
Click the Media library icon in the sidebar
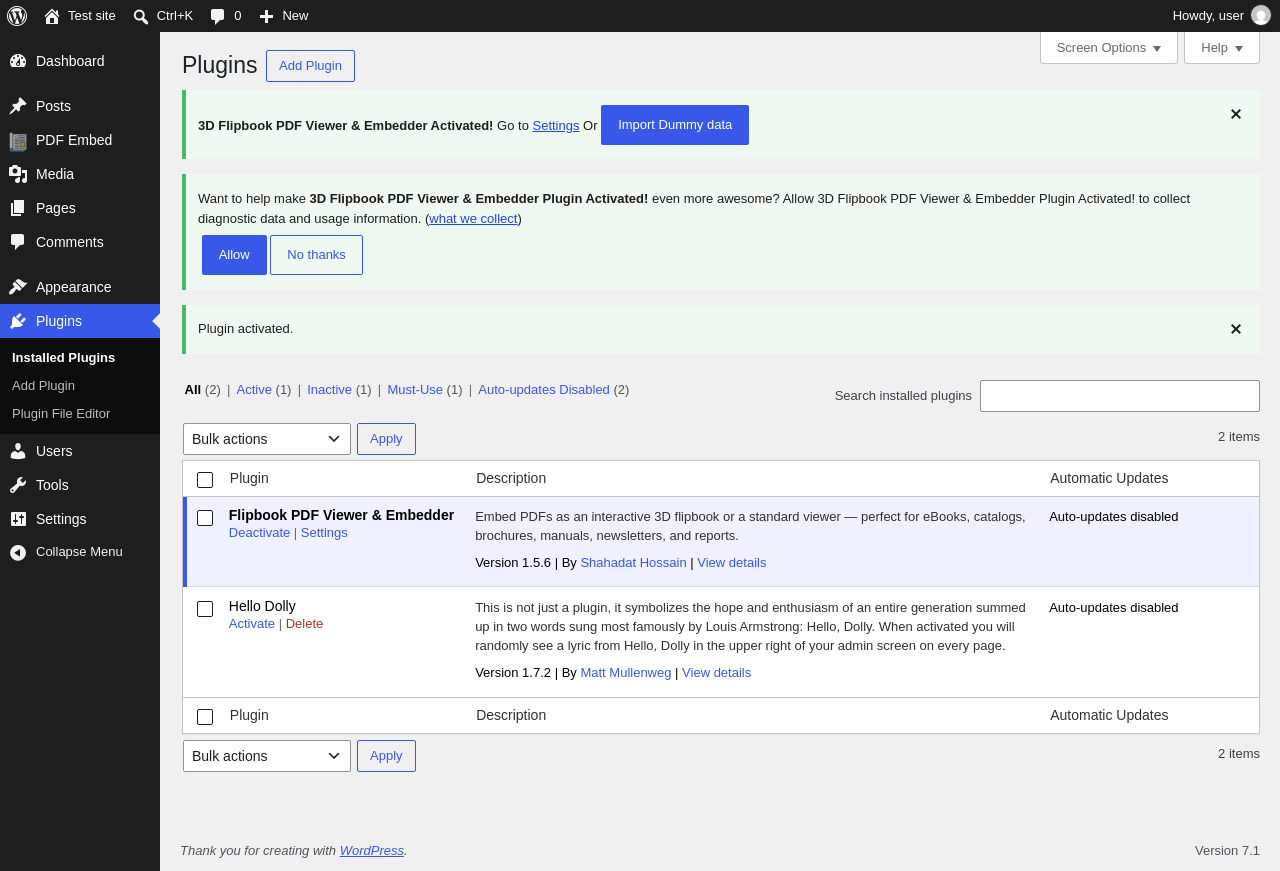18,174
